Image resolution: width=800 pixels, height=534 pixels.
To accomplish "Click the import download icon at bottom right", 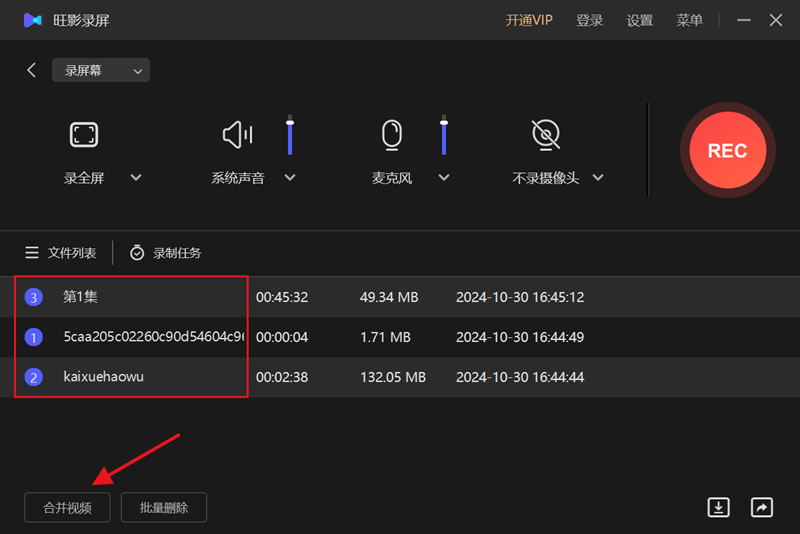I will [x=718, y=507].
